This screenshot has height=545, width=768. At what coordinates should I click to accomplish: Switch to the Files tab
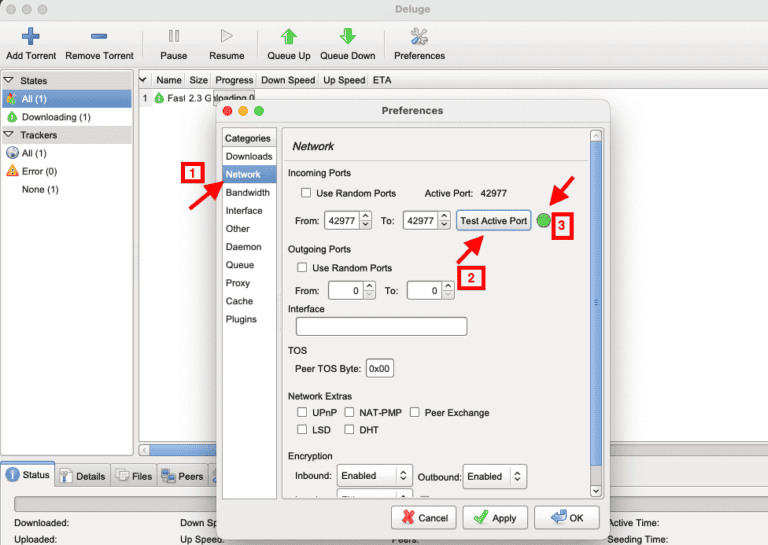(x=134, y=476)
